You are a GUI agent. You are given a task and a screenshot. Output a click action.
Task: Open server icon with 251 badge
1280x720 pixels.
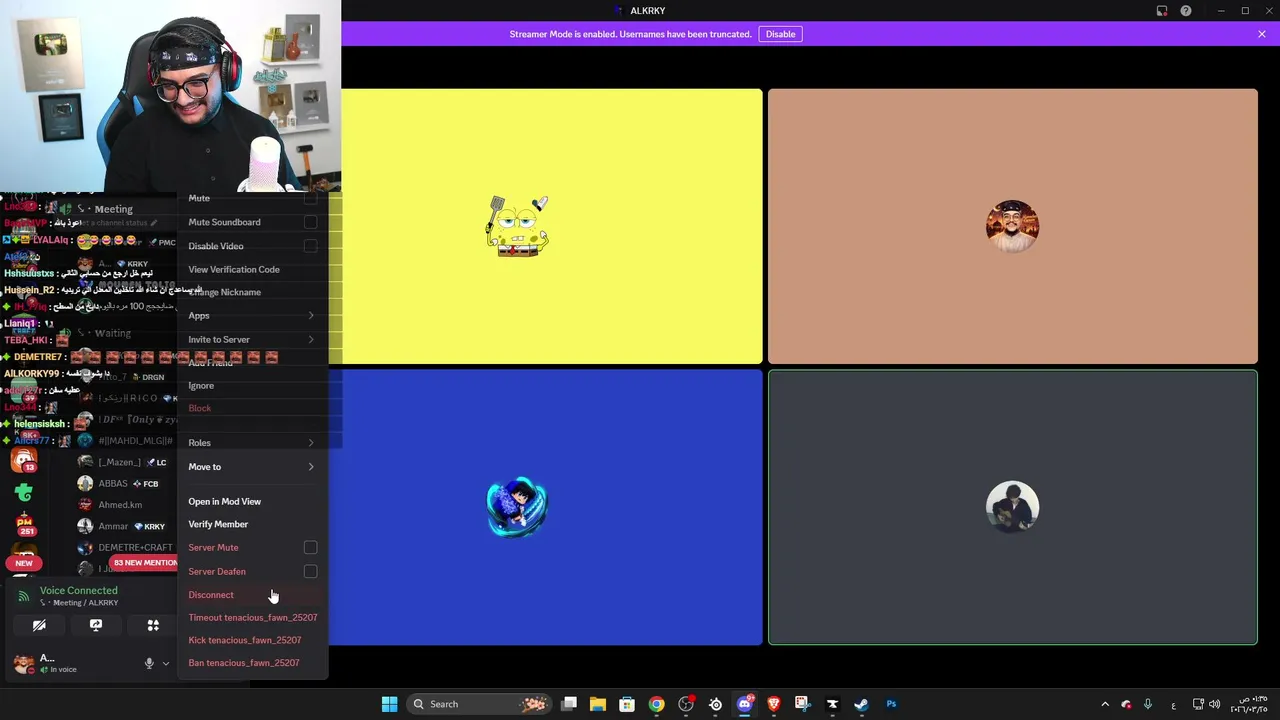coord(24,524)
